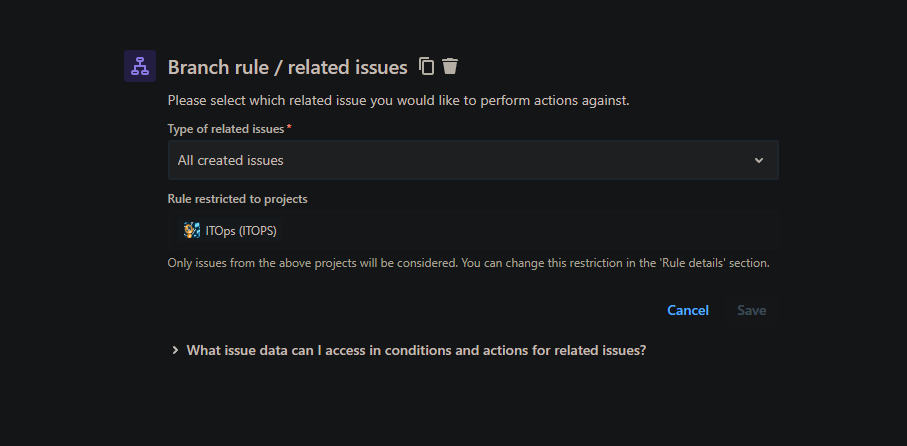Screen dimensions: 907x446
Task: Click 'What issue data can I access' text
Action: [x=416, y=350]
